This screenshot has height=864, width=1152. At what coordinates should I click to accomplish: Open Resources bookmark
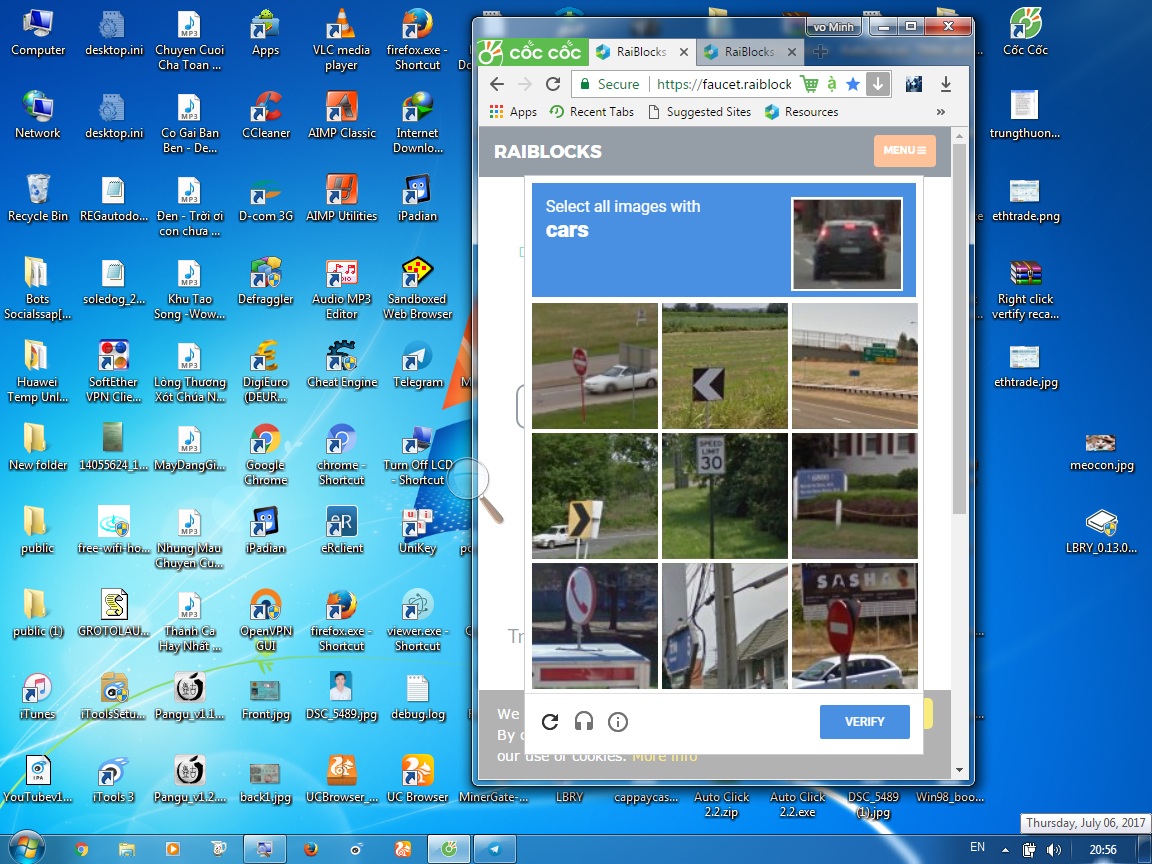(x=802, y=112)
